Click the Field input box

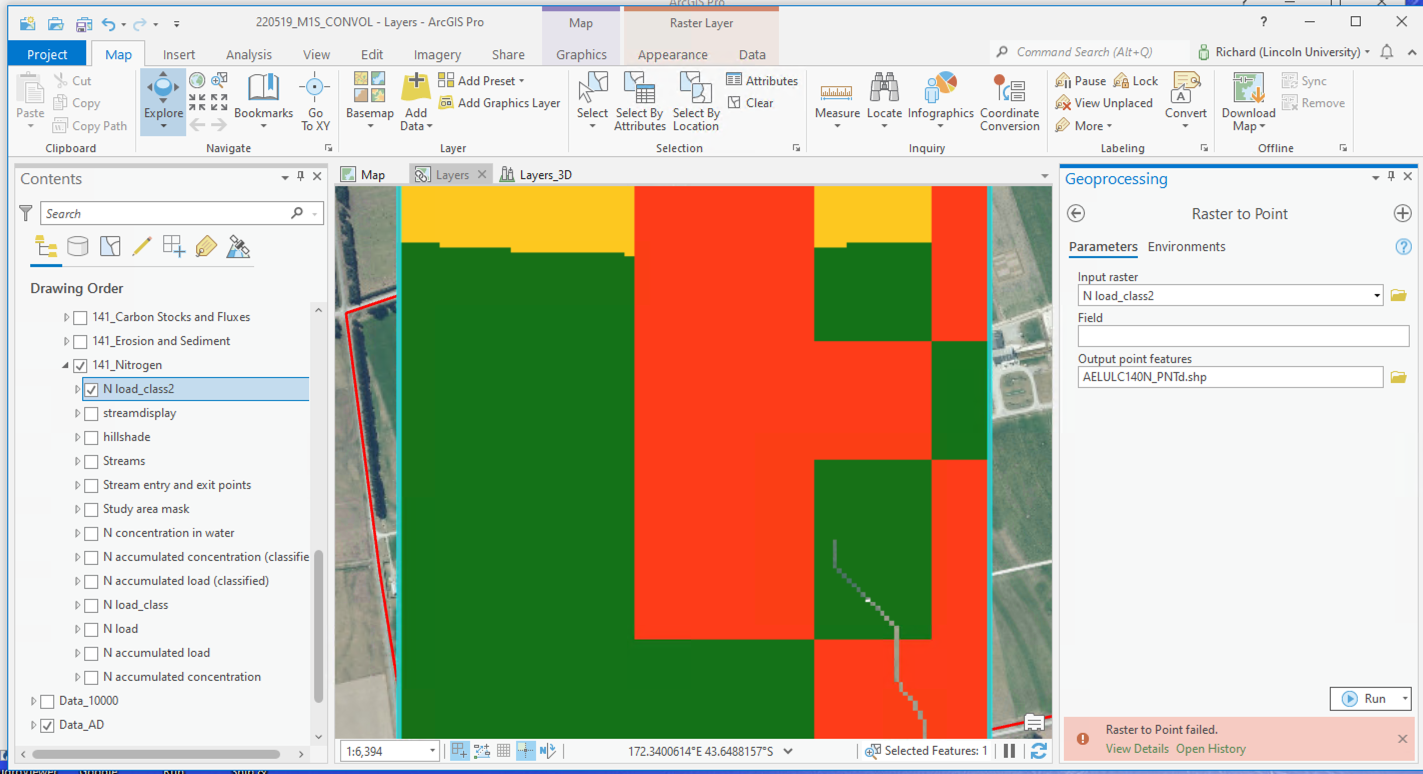[1242, 337]
